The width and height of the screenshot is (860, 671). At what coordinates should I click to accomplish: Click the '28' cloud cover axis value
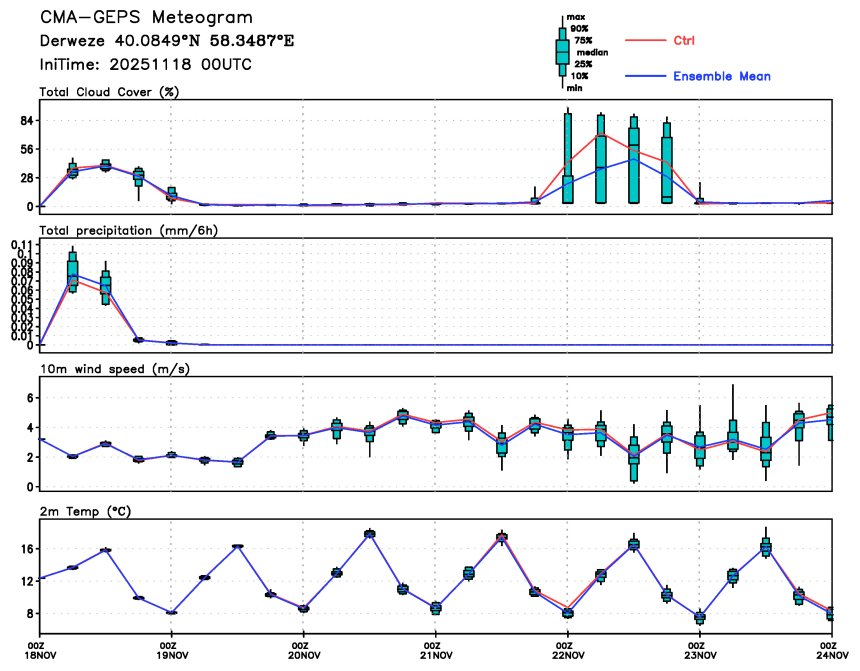26,178
